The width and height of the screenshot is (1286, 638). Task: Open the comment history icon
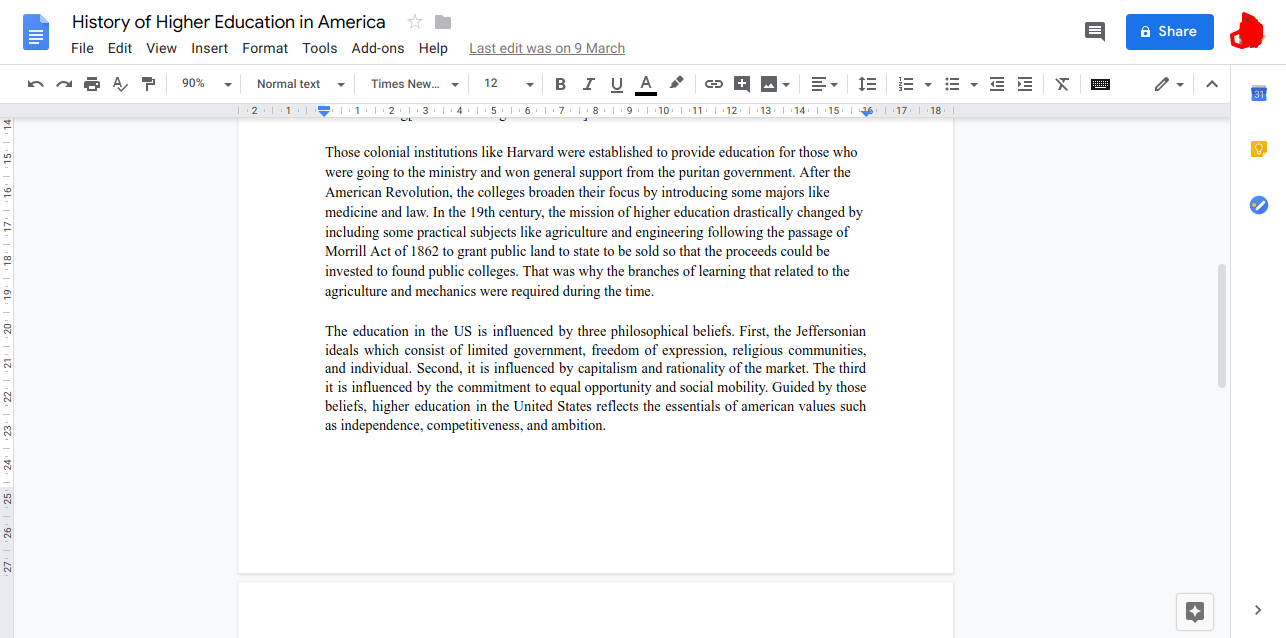tap(1095, 31)
